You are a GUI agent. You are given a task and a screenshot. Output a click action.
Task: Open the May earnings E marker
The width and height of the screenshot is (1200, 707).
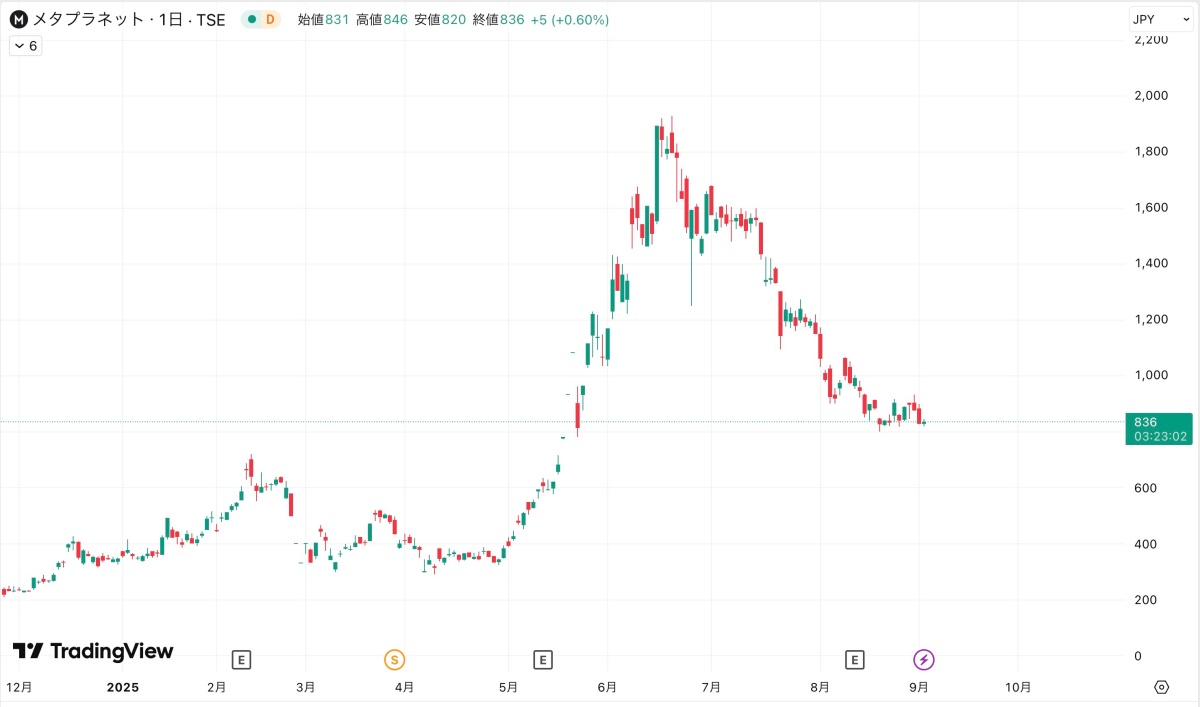(543, 659)
